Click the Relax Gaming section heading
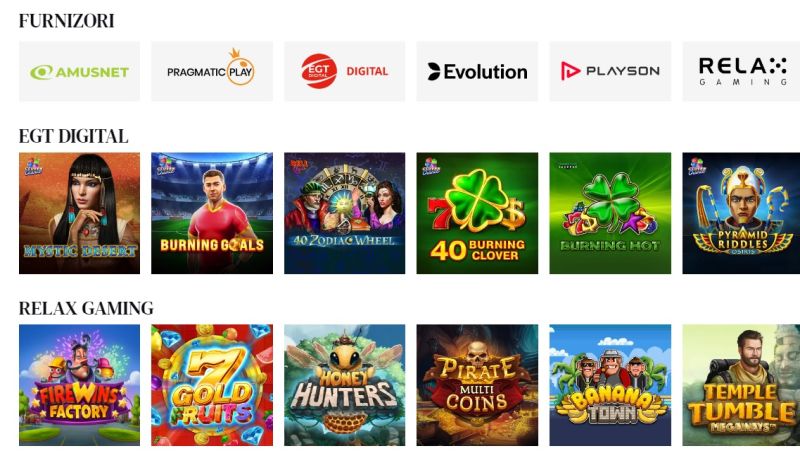The width and height of the screenshot is (800, 458). coord(86,308)
